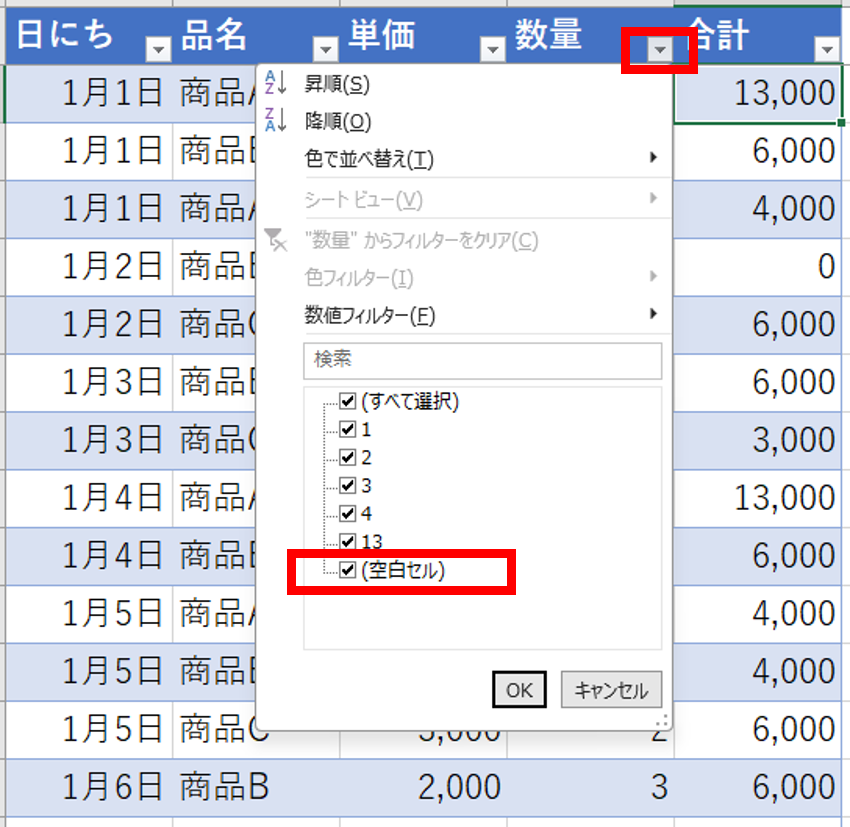This screenshot has width=850, height=827.
Task: Click the clear filter funnel icon
Action: (x=274, y=239)
